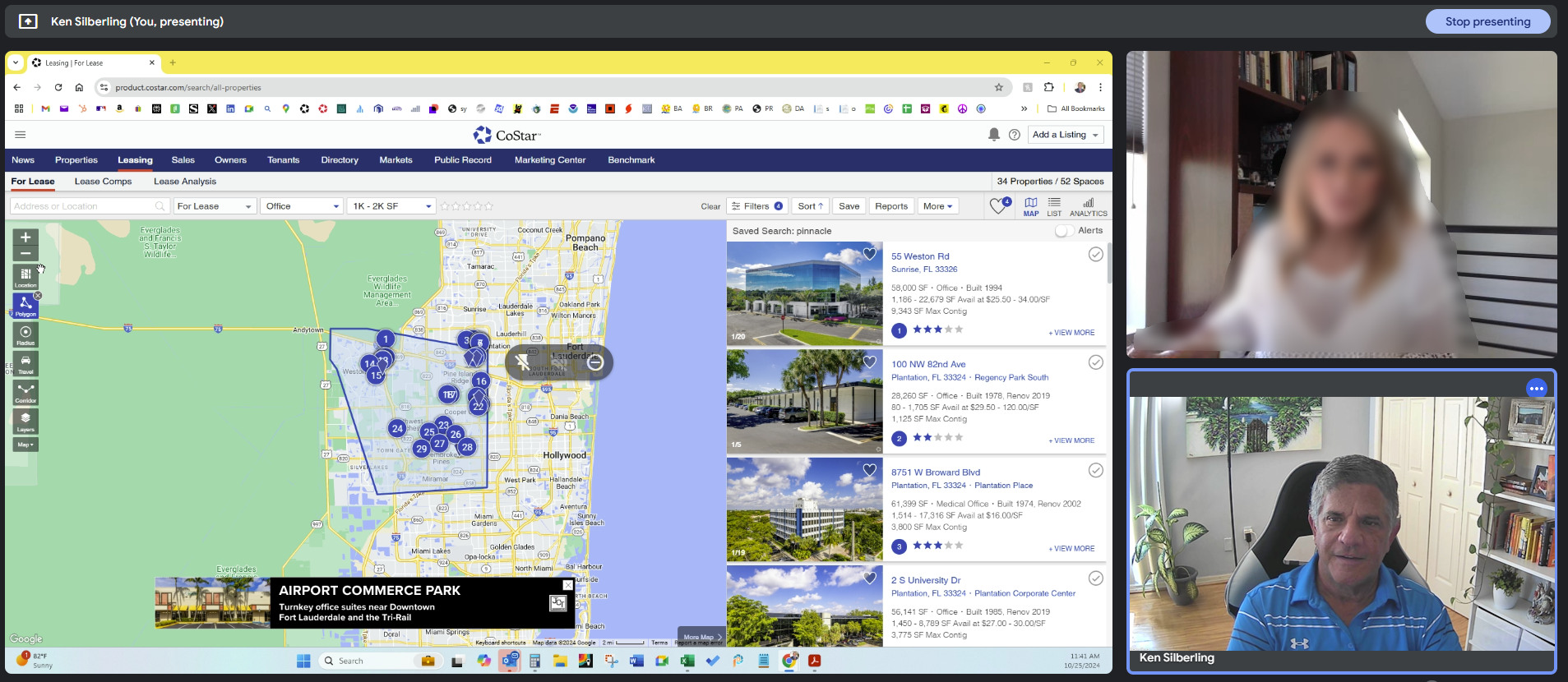This screenshot has width=1568, height=682.
Task: Switch to List view
Action: 1054,206
